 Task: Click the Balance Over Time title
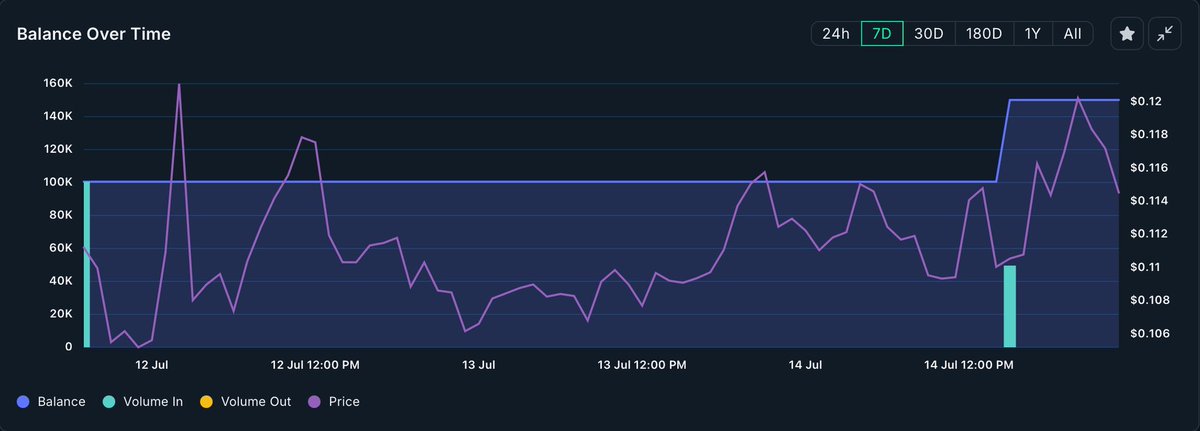point(94,34)
